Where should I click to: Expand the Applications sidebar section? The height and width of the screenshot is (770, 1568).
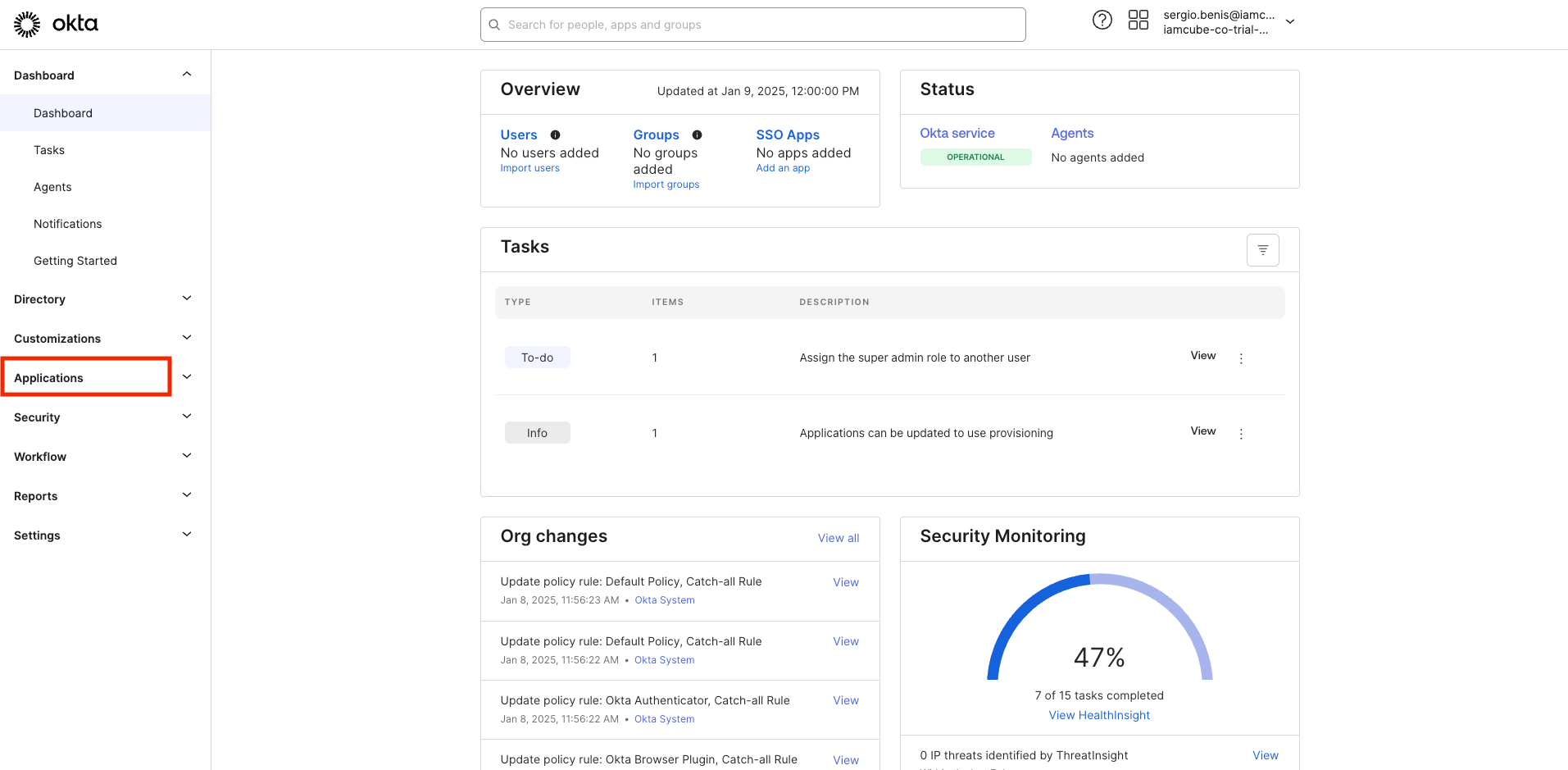point(187,377)
